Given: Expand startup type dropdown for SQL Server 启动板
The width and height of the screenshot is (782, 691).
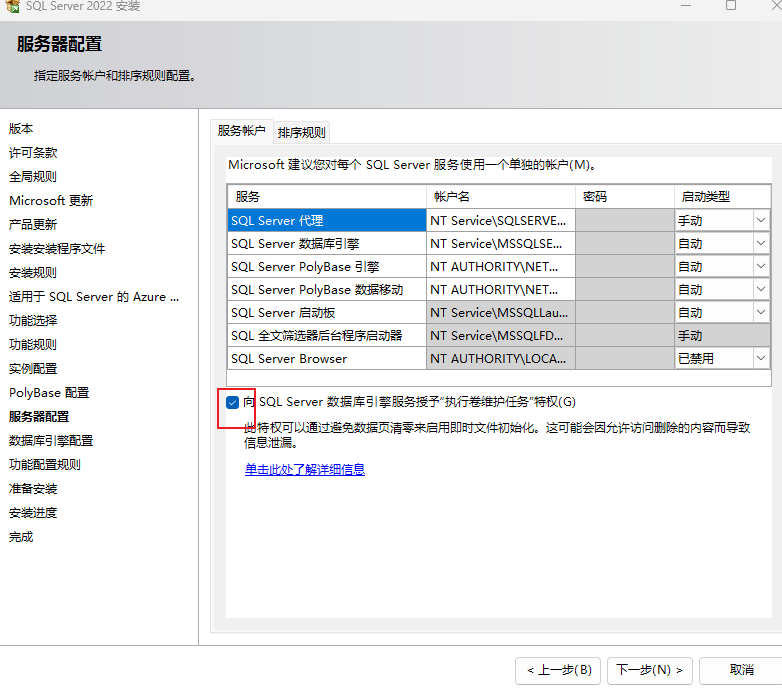Looking at the screenshot, I should point(761,312).
